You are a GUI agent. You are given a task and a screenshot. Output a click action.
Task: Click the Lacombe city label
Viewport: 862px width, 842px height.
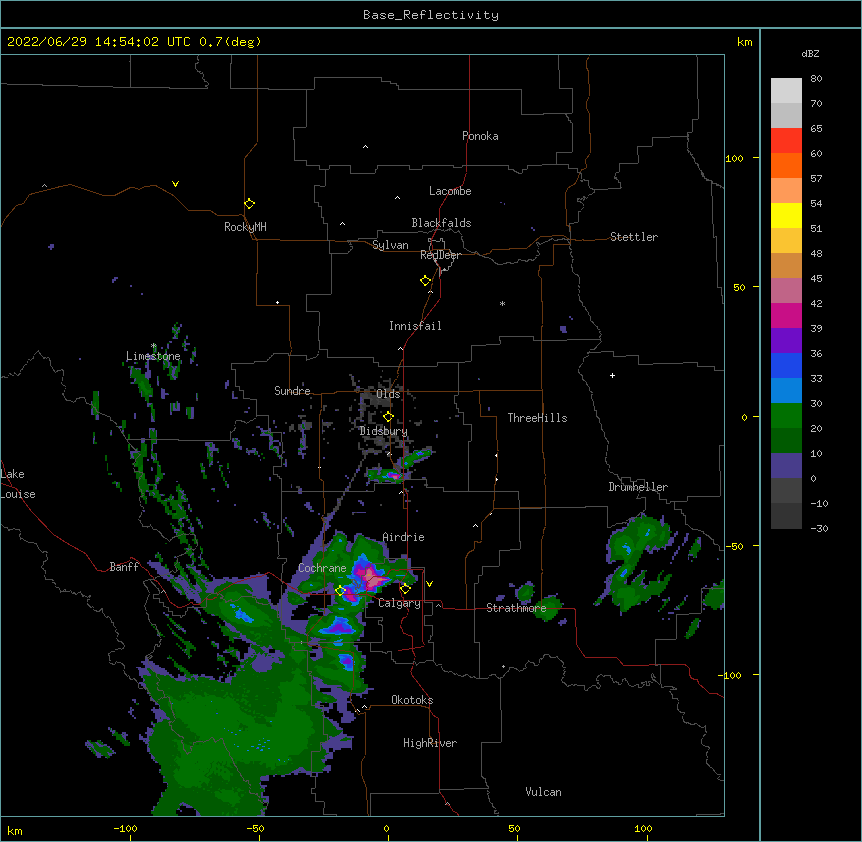click(450, 191)
